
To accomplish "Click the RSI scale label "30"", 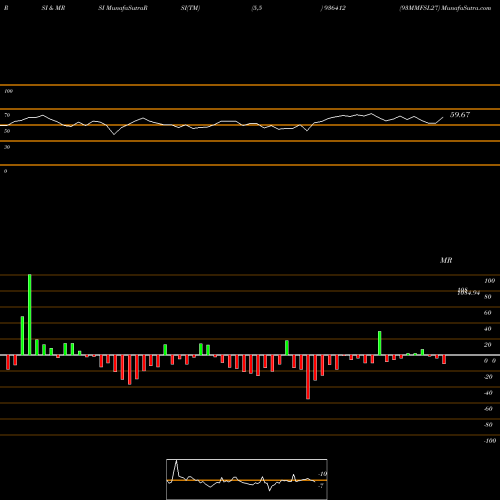I will point(7,147).
